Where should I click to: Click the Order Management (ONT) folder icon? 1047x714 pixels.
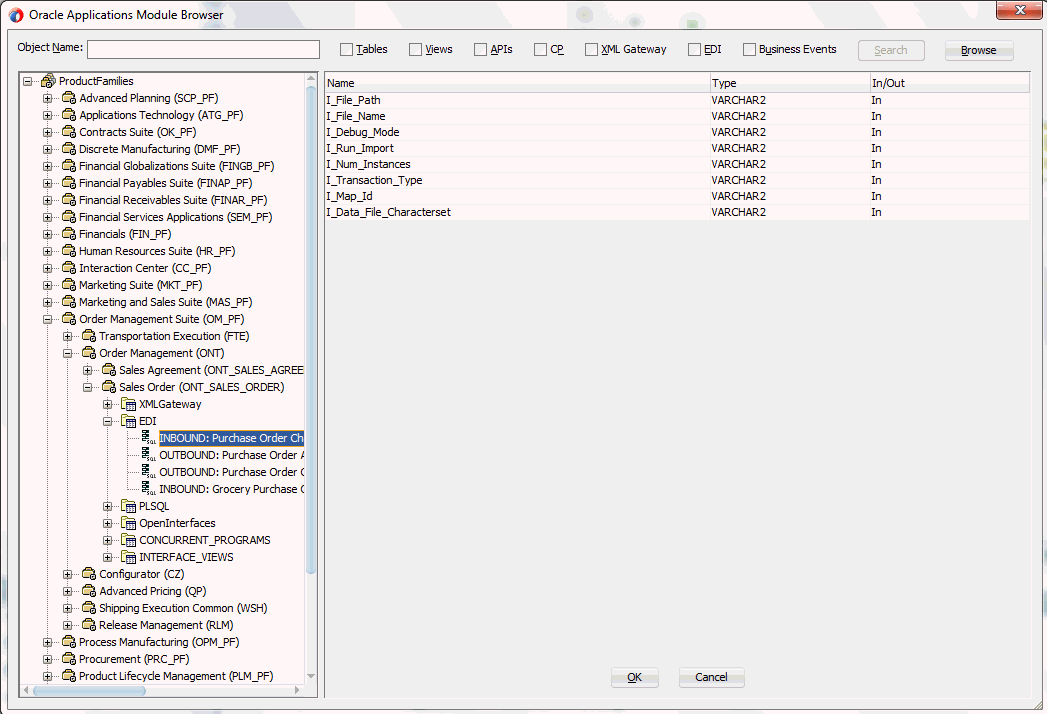point(89,353)
